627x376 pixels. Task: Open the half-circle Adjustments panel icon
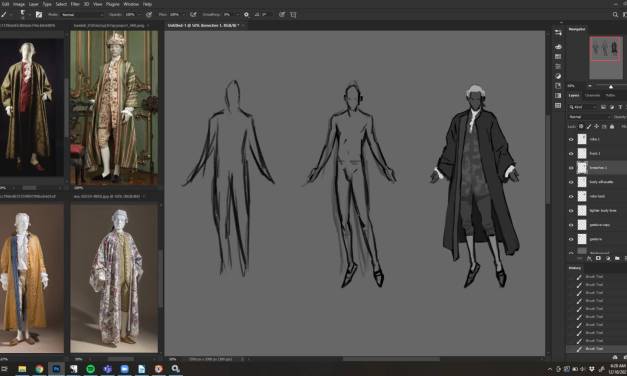tap(558, 76)
